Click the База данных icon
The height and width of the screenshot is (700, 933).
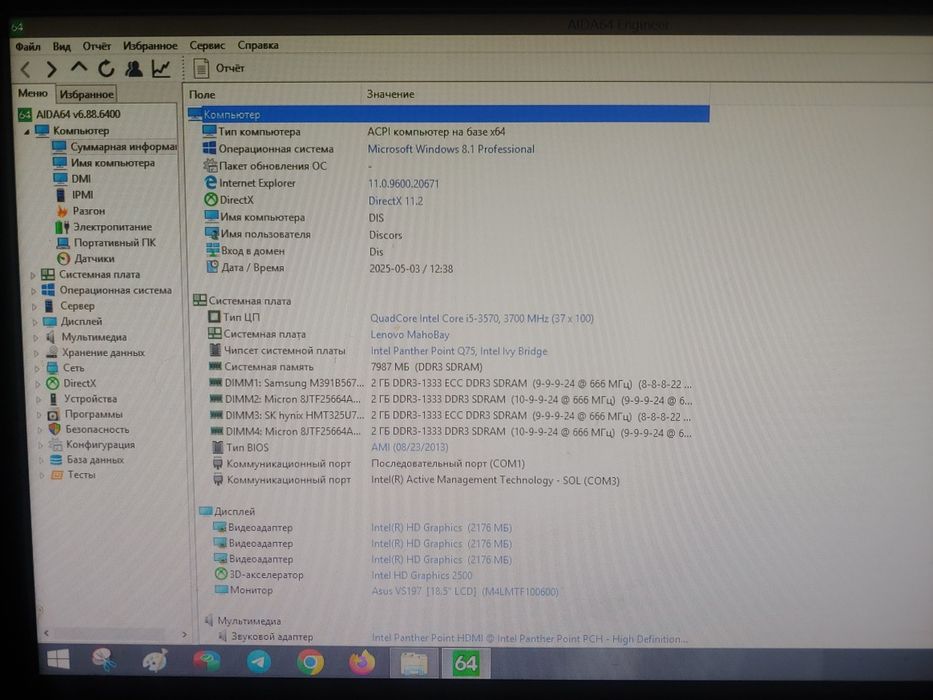(56, 460)
